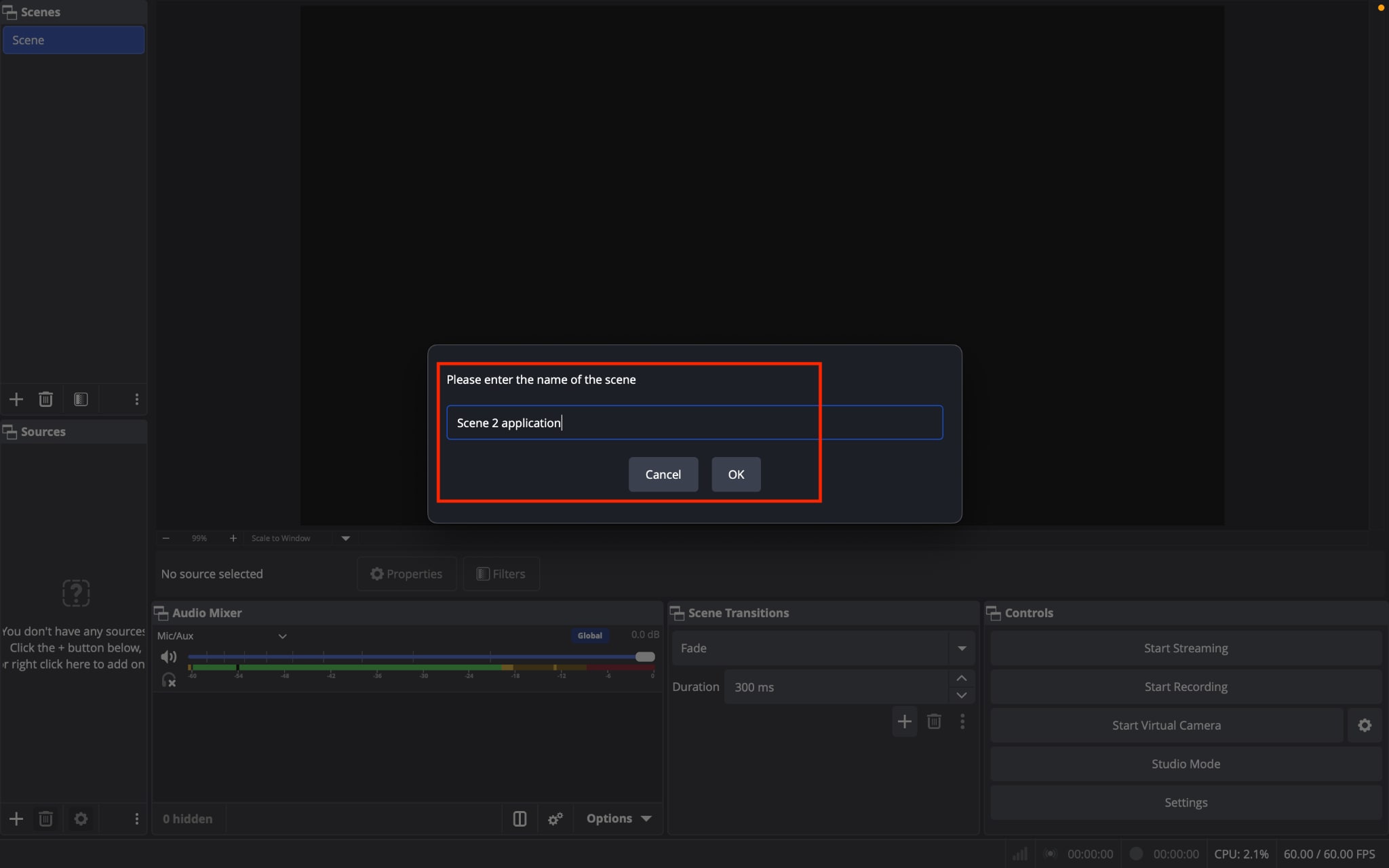Zoom out preview with minus icon
Screen dimensions: 1389x868
166,538
